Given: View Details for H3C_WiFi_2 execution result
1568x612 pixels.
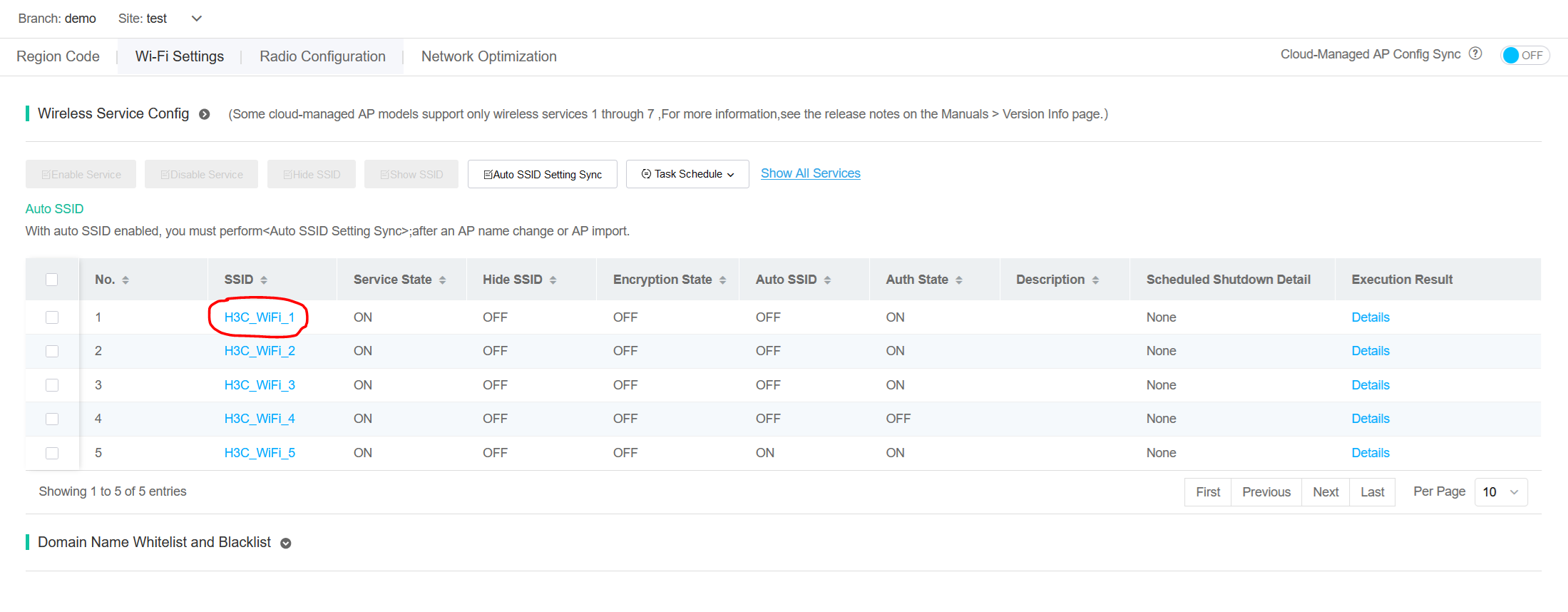Looking at the screenshot, I should [1370, 351].
